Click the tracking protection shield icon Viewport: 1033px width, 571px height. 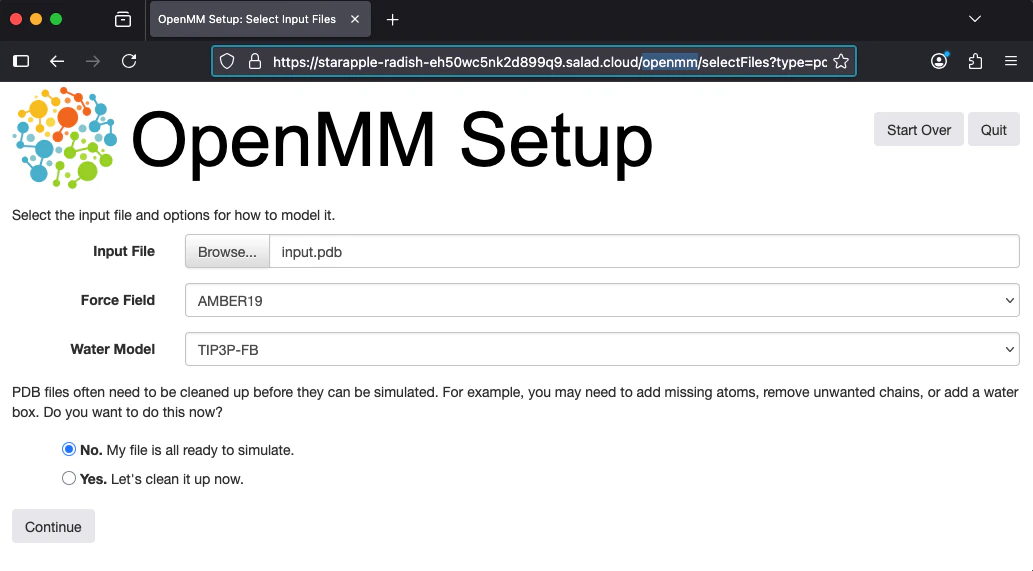tap(227, 61)
